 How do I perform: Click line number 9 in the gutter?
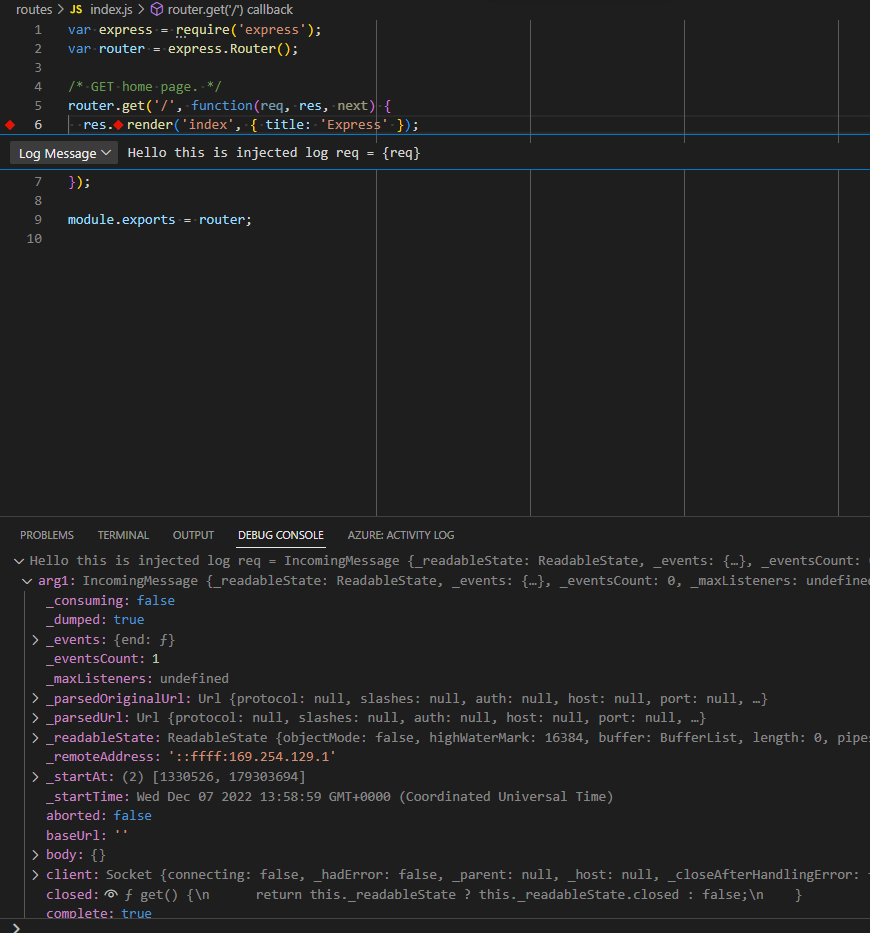38,220
